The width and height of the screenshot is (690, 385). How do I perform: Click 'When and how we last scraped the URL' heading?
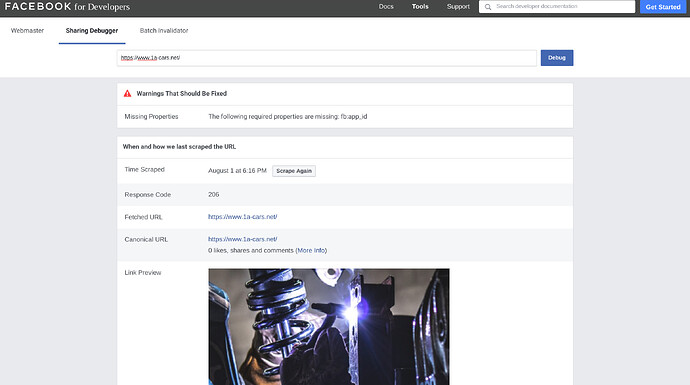click(179, 147)
